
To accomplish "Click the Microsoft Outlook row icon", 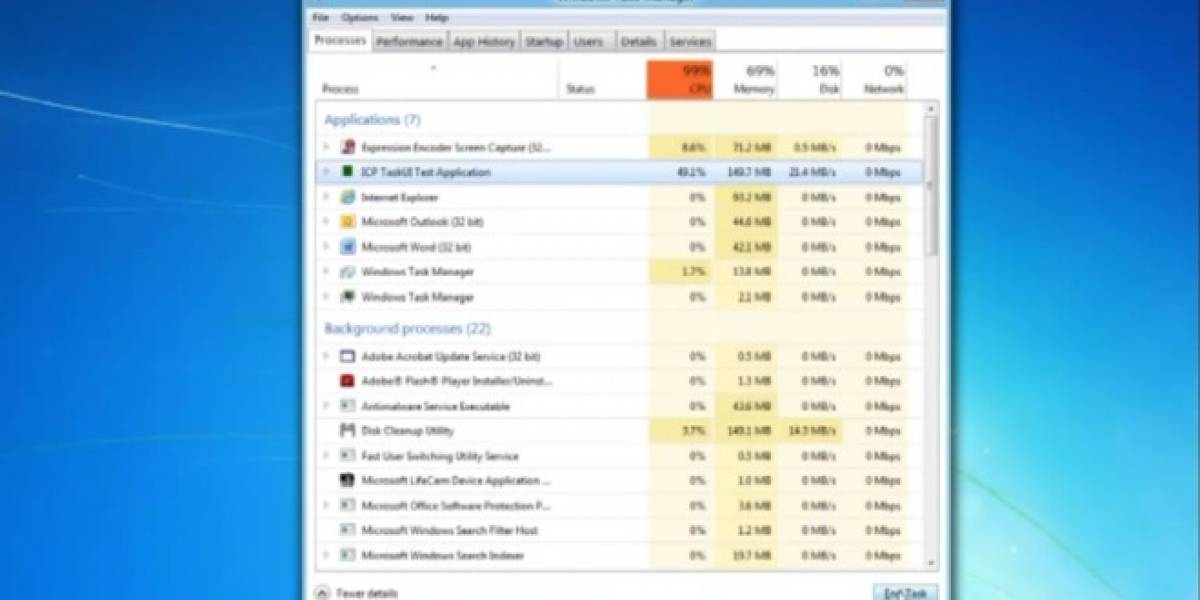I will coord(348,222).
